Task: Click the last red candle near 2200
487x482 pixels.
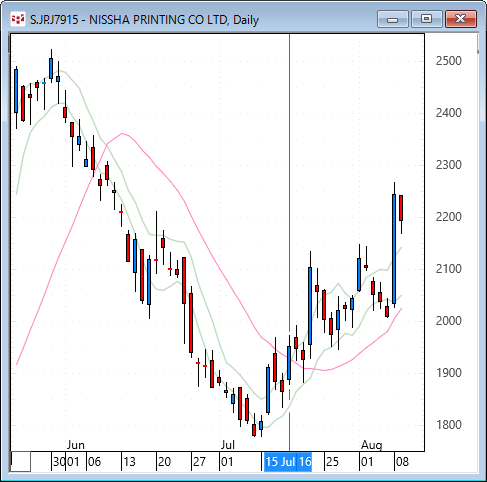Action: coord(401,208)
